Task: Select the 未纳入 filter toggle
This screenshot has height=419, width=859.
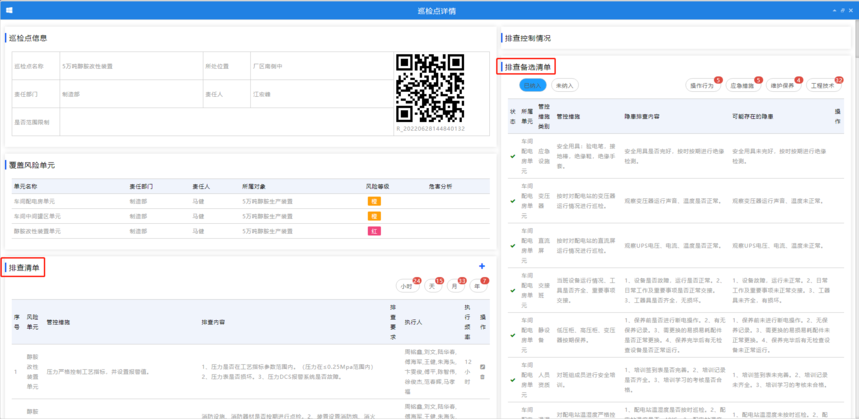Action: 565,86
